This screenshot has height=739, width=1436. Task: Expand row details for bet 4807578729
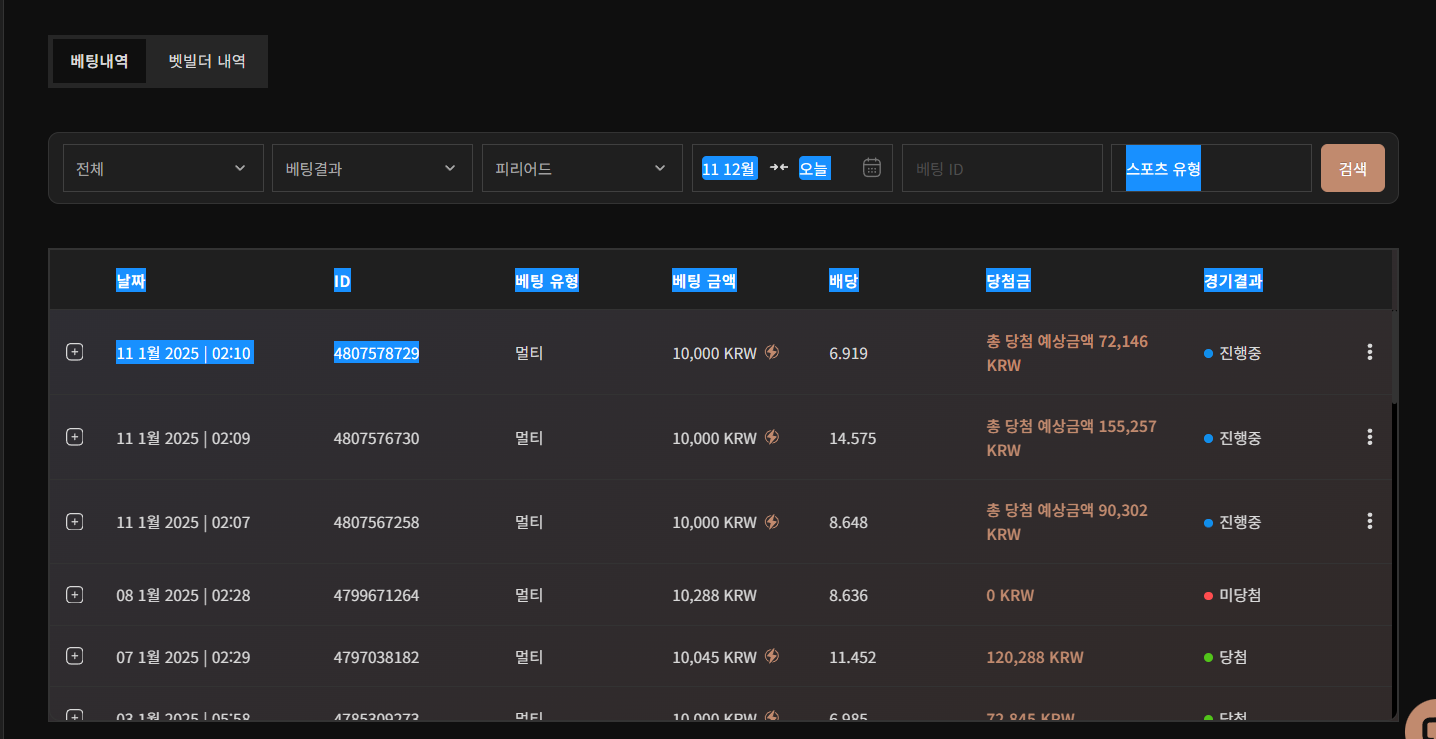pos(74,352)
